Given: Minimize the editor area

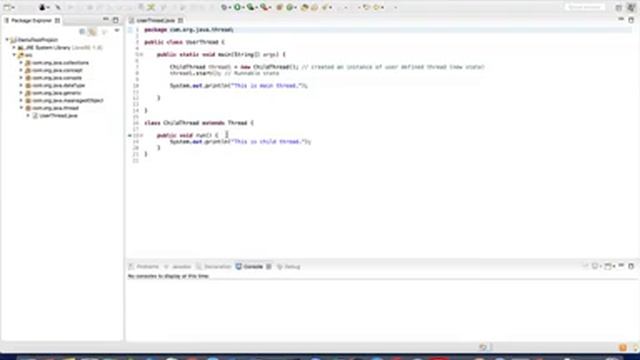Looking at the screenshot, I should 621,19.
